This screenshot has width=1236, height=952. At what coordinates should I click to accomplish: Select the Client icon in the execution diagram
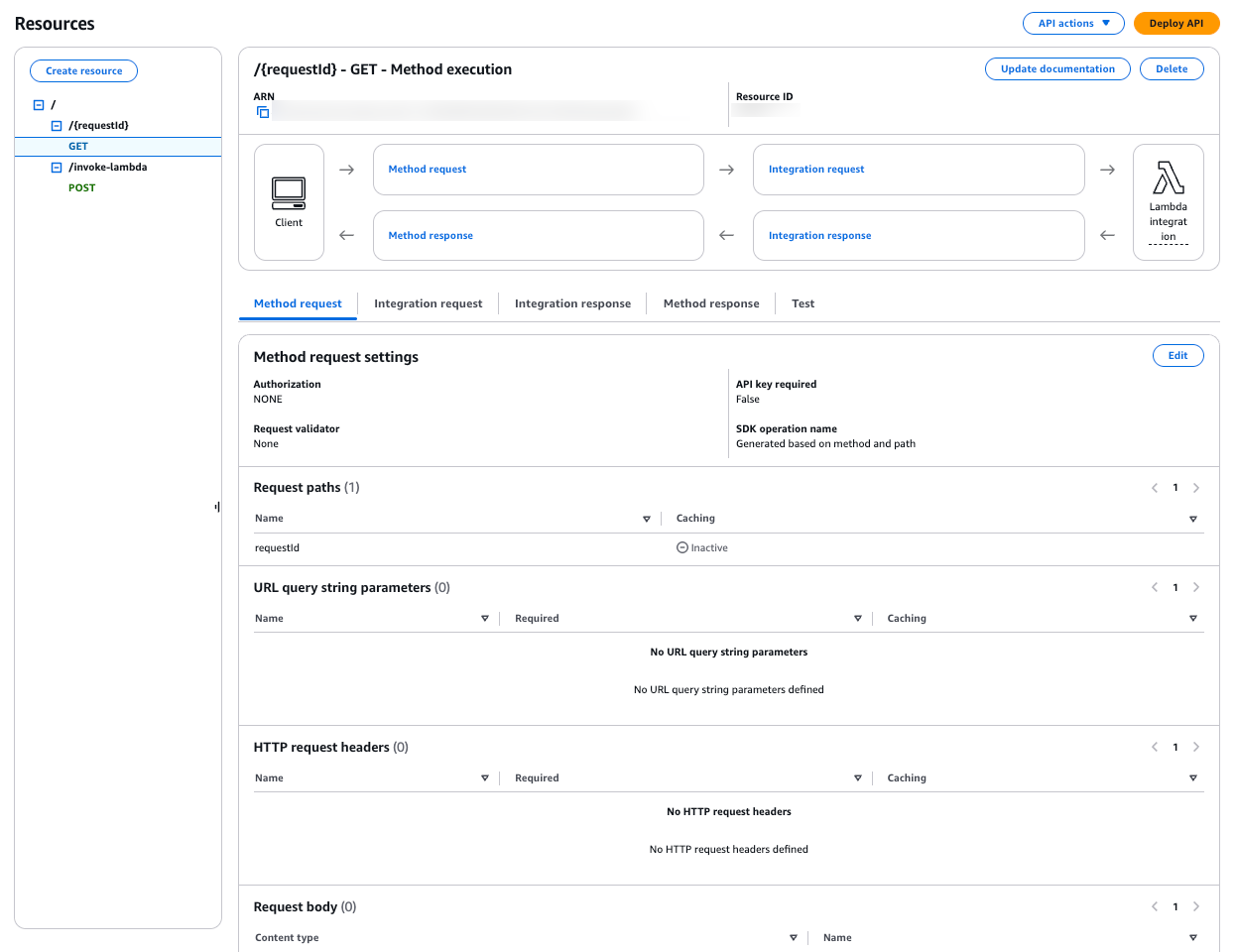coord(289,201)
